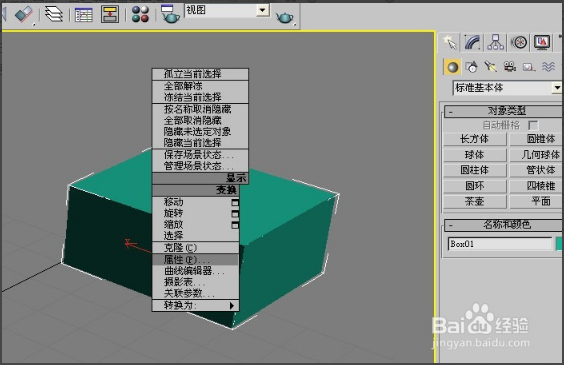Switch to the Modify panel tab

click(x=473, y=42)
